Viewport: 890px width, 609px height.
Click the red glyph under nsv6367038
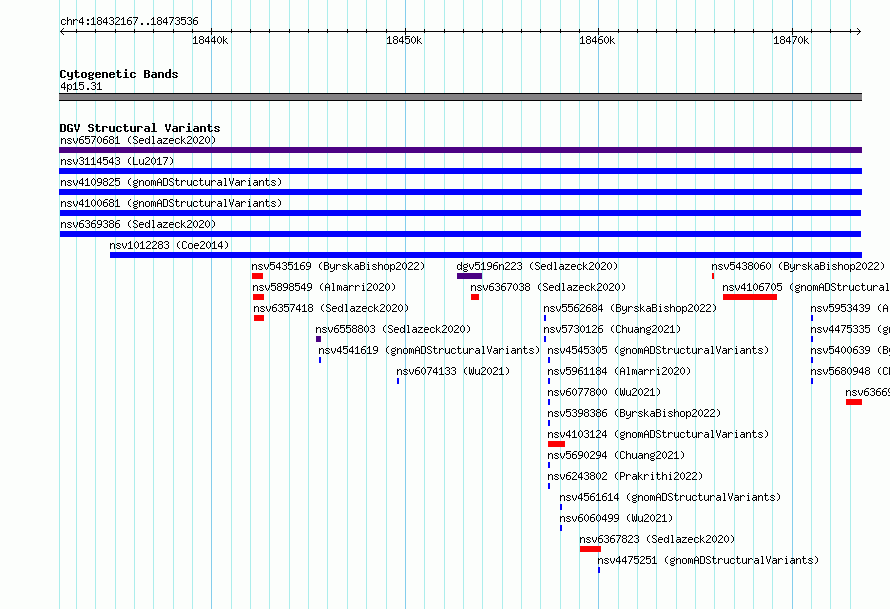pos(475,297)
